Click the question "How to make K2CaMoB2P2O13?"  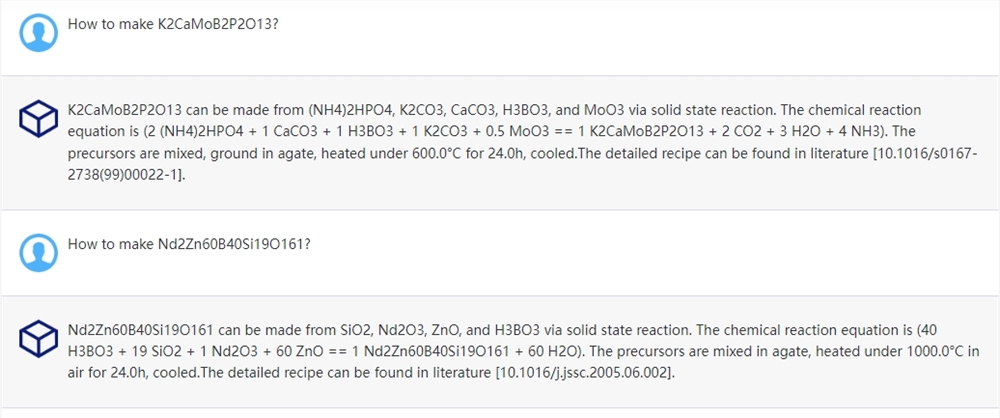coord(172,23)
